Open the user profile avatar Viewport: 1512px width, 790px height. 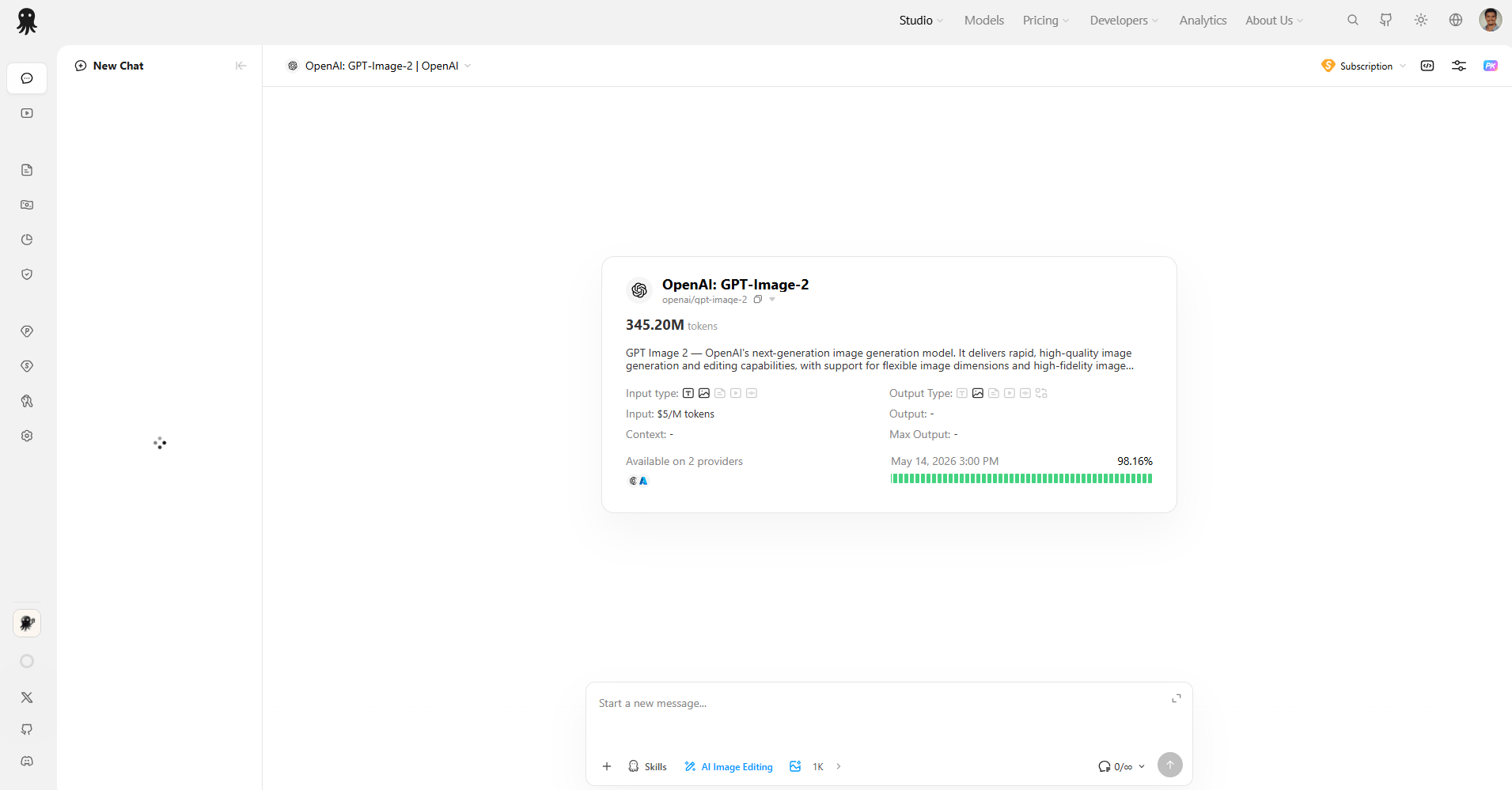pyautogui.click(x=1491, y=21)
